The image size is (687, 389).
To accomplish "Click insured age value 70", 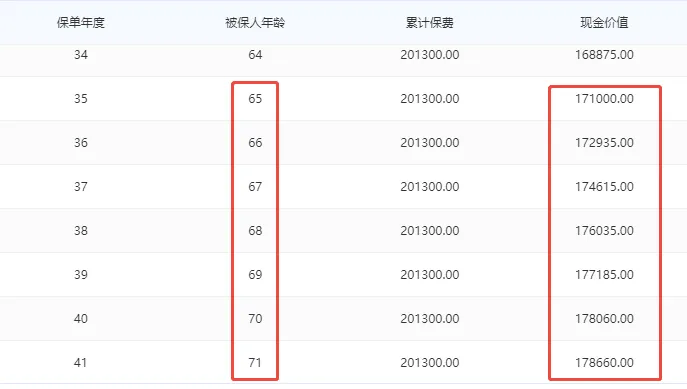I will (255, 318).
